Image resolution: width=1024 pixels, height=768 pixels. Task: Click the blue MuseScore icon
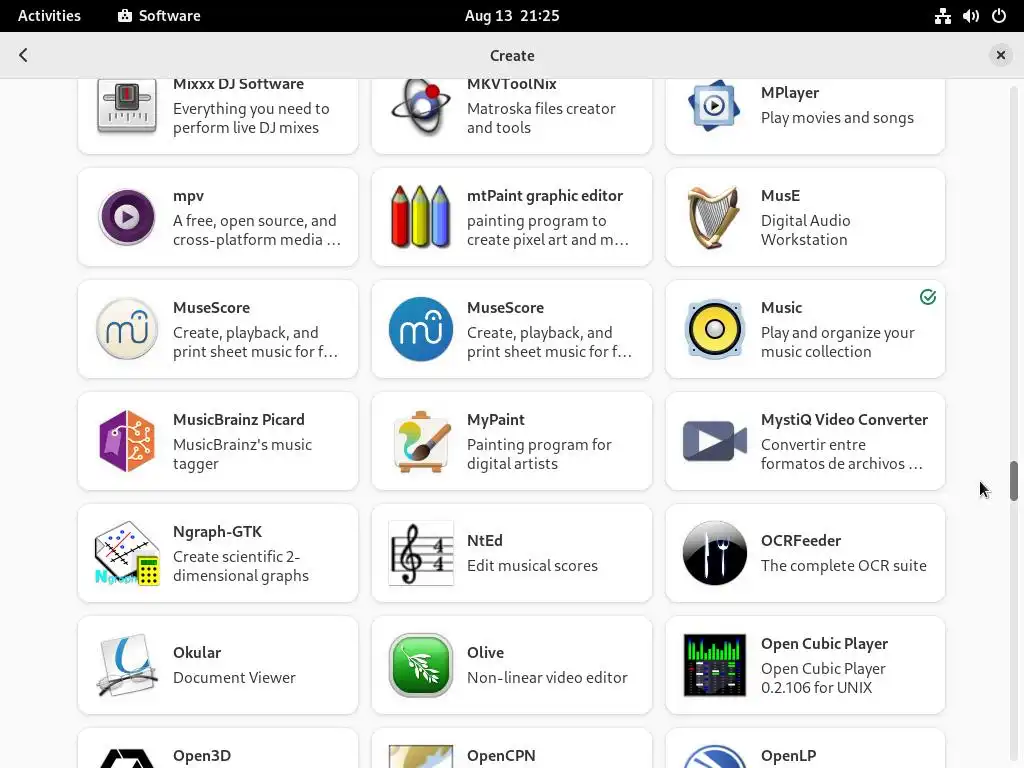click(x=421, y=328)
